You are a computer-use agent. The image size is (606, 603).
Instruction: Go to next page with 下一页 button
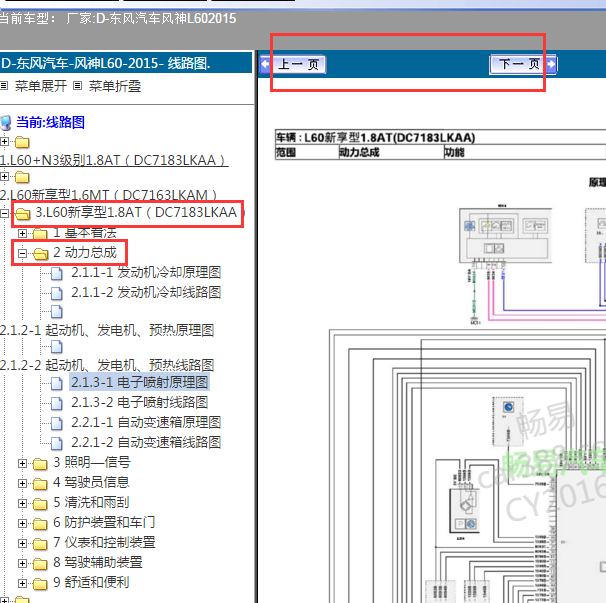click(523, 64)
